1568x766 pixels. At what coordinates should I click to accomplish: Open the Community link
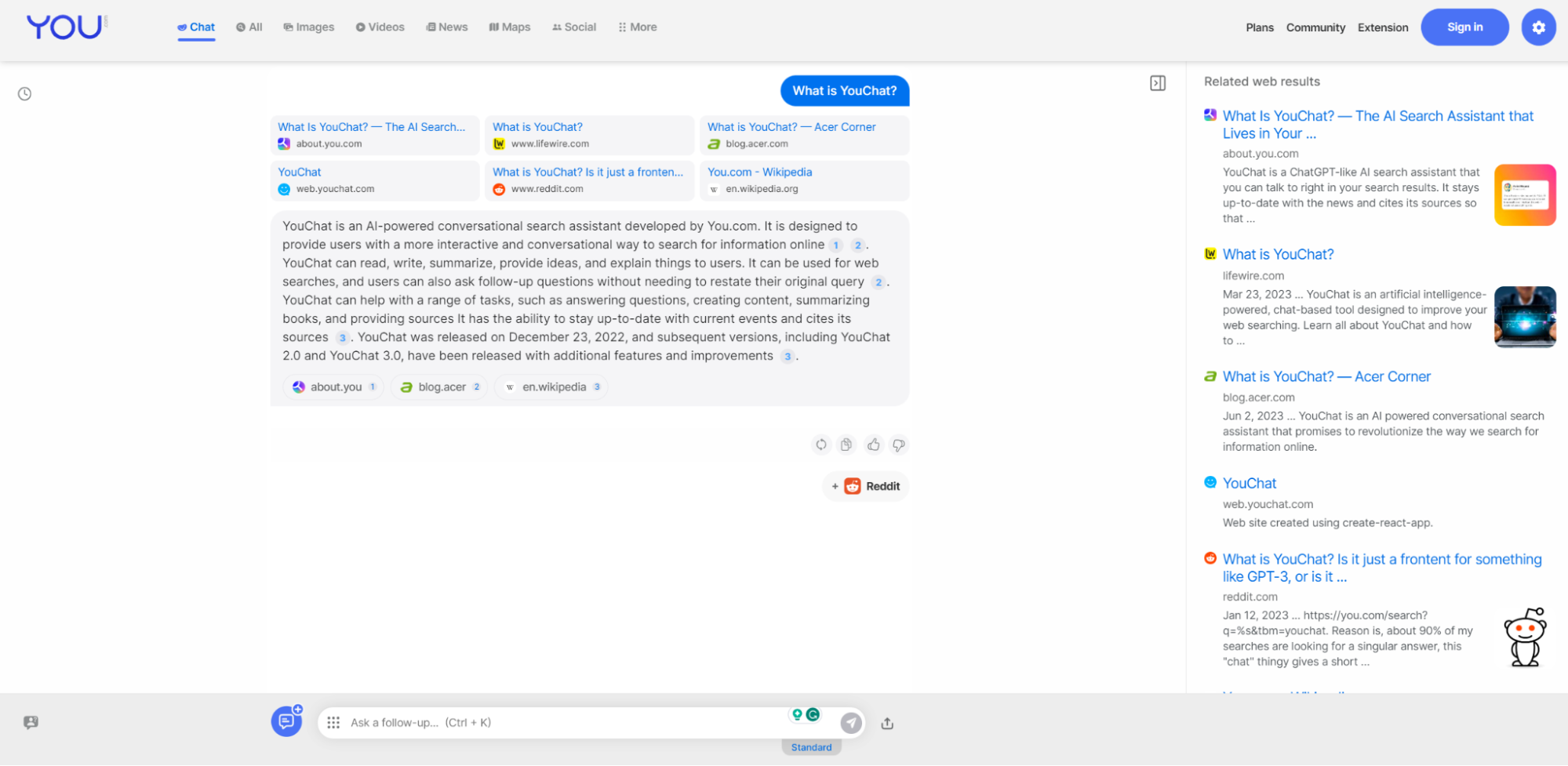click(x=1315, y=27)
